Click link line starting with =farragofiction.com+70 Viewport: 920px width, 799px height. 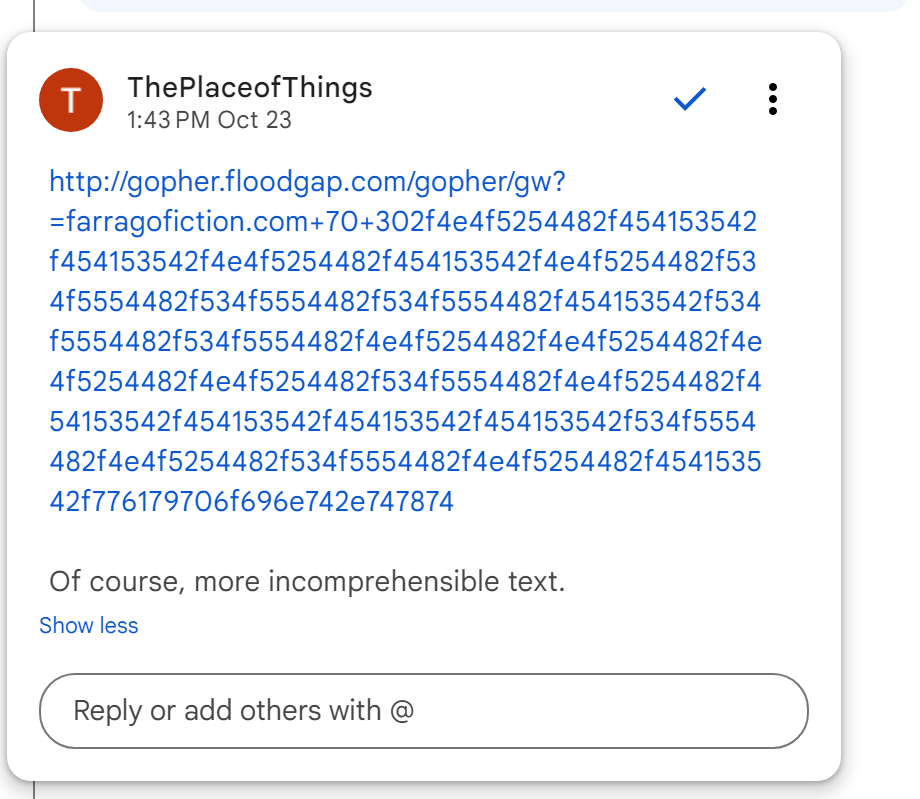[403, 222]
